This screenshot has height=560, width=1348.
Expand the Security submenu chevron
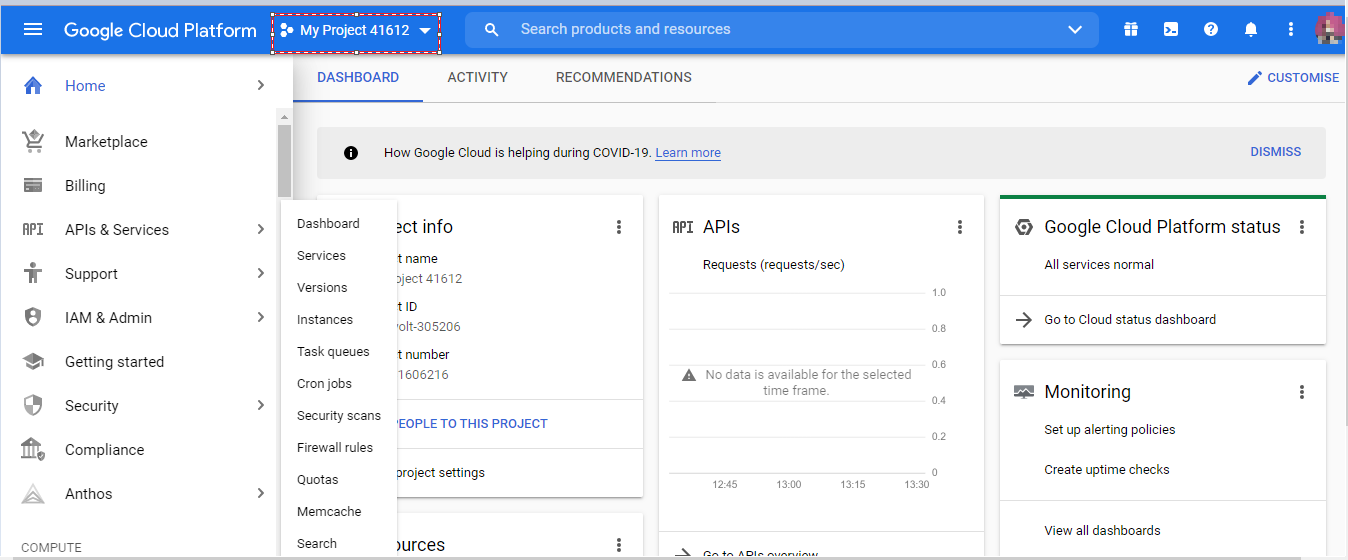[x=260, y=406]
